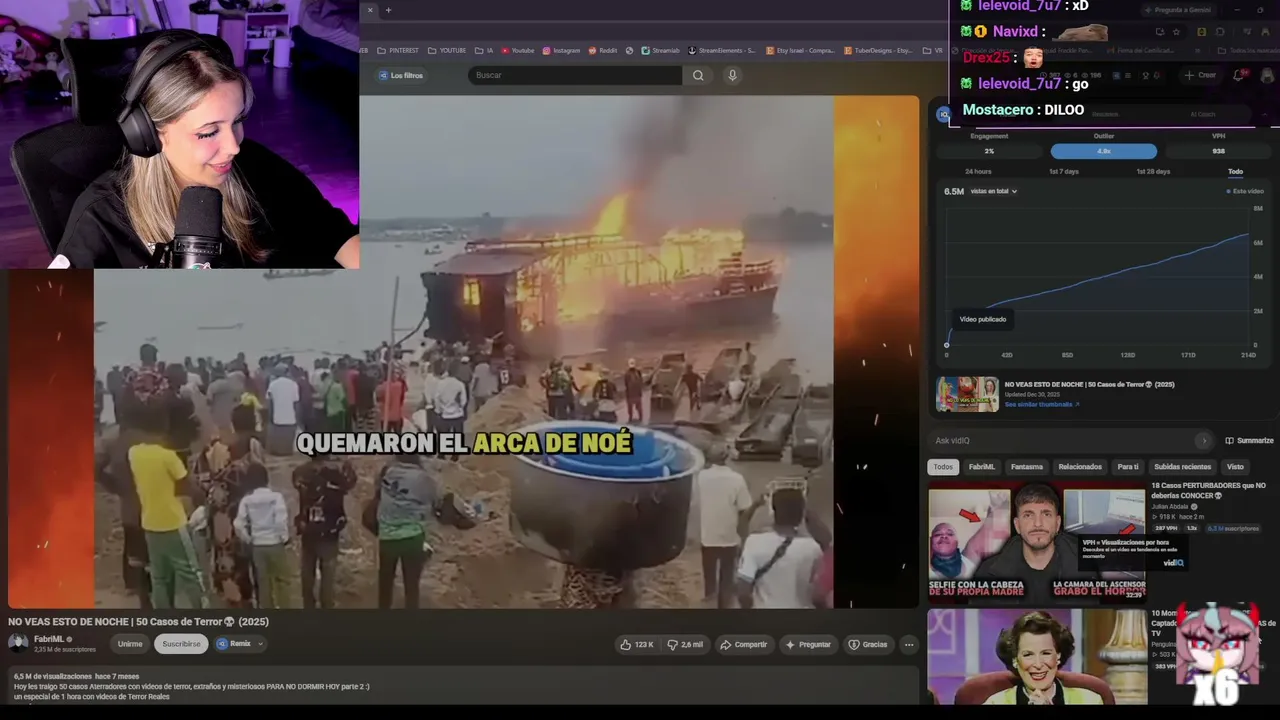Click the vidIQ logo in panel

pos(942,114)
